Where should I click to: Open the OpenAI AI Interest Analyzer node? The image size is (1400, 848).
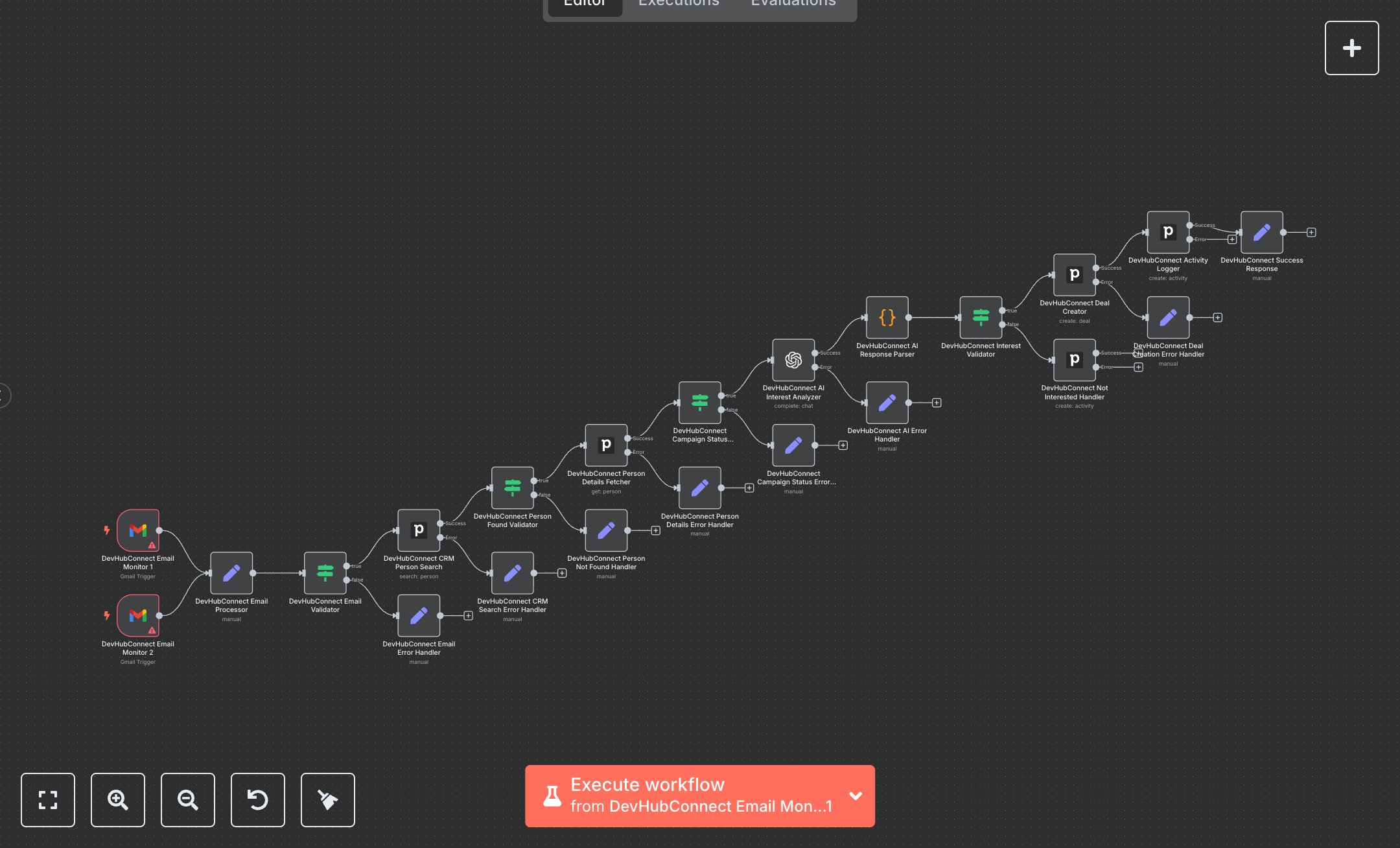(793, 360)
